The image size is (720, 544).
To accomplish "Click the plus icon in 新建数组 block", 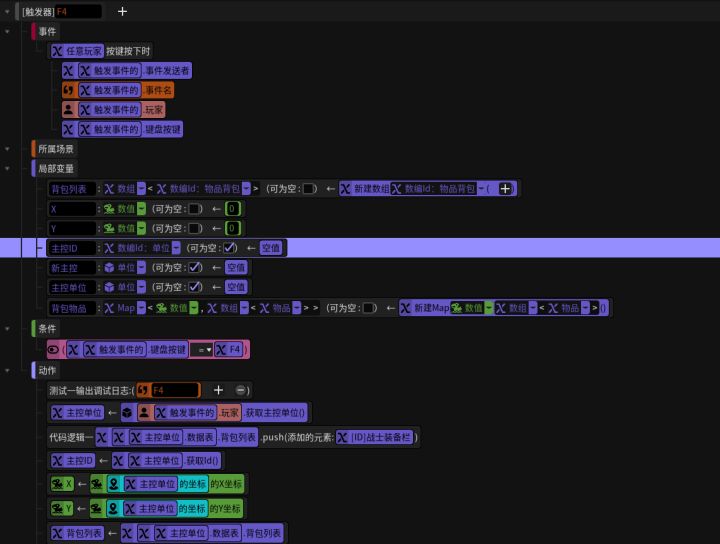I will point(505,189).
